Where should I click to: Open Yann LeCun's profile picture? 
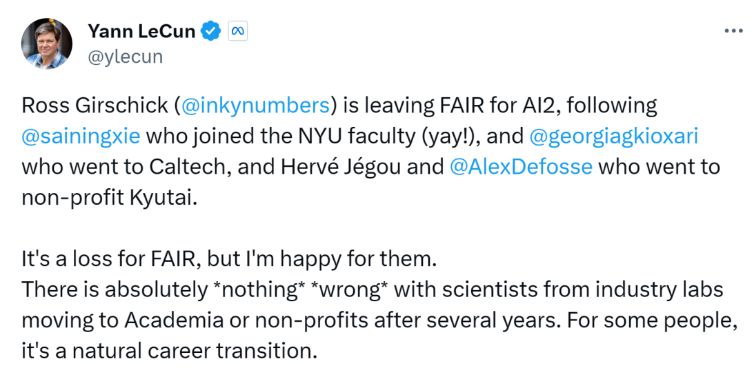coord(47,44)
